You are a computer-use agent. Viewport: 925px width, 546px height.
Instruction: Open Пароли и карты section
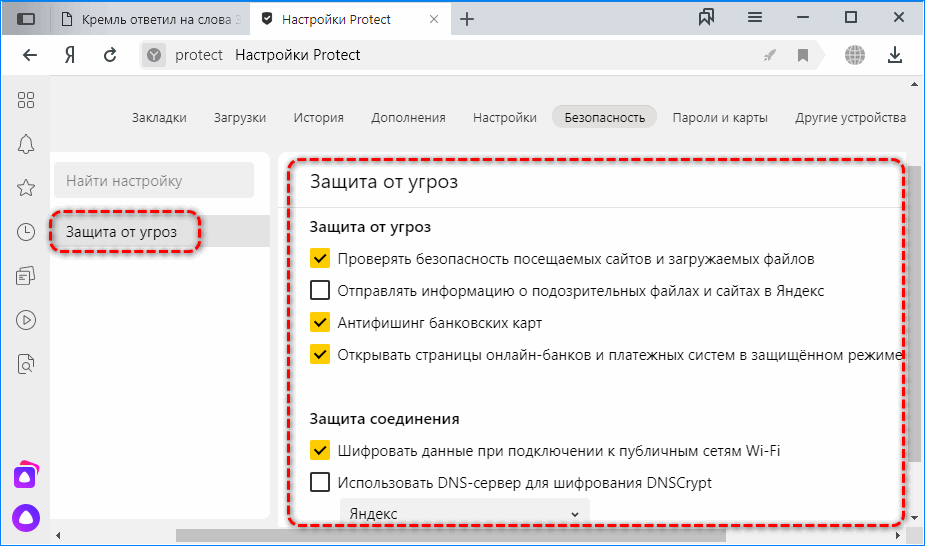point(720,117)
